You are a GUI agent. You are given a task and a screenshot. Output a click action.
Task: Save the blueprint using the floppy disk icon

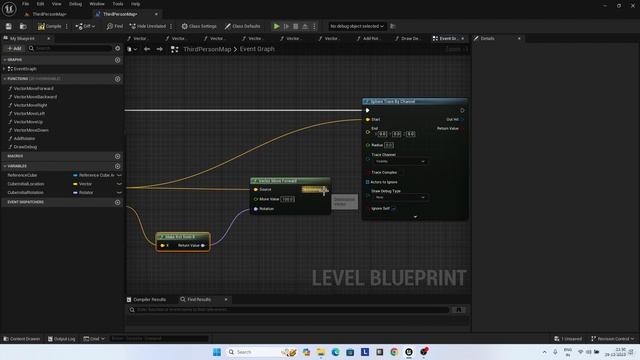9,26
